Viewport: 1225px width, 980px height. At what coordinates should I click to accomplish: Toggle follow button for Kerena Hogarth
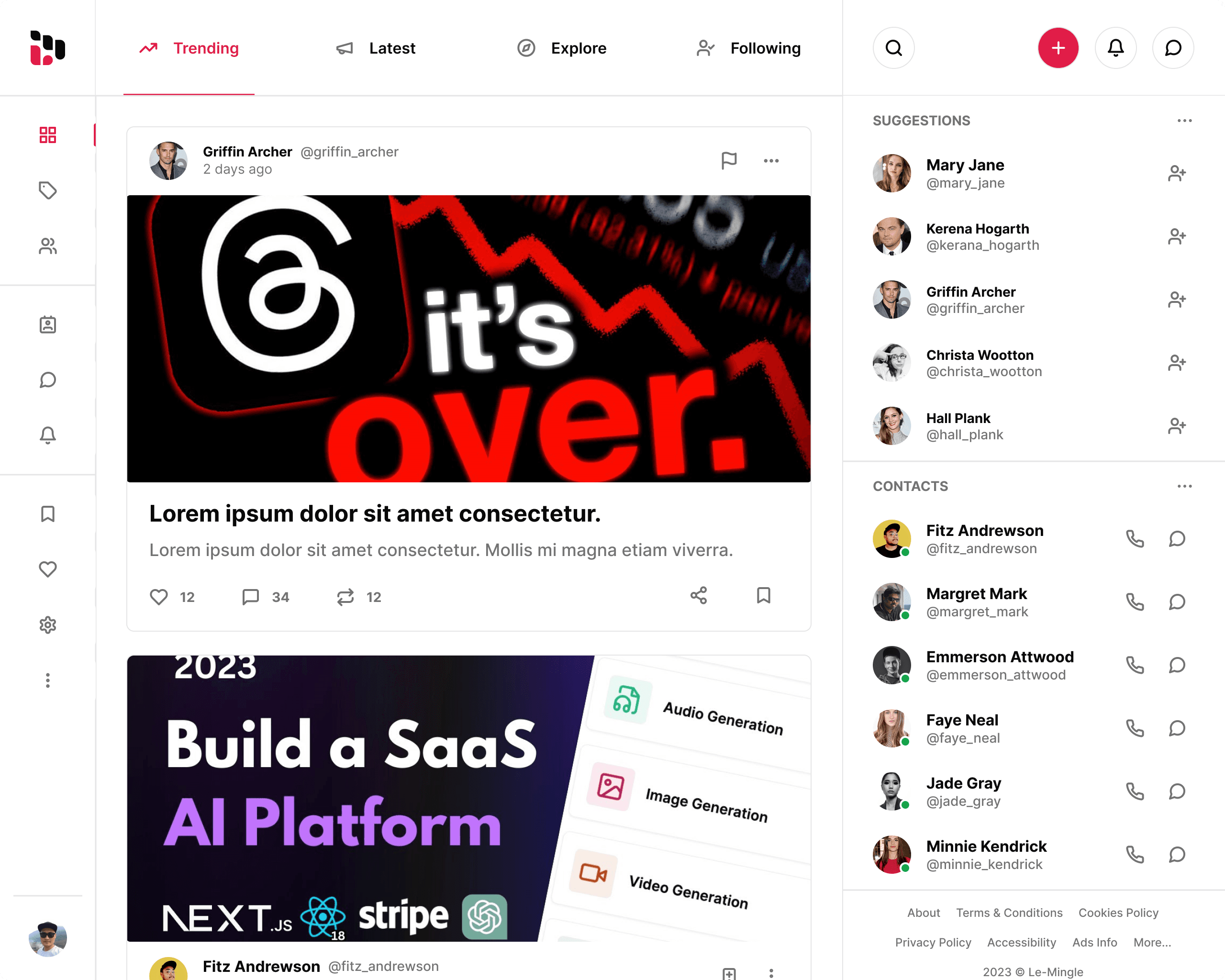pos(1177,237)
